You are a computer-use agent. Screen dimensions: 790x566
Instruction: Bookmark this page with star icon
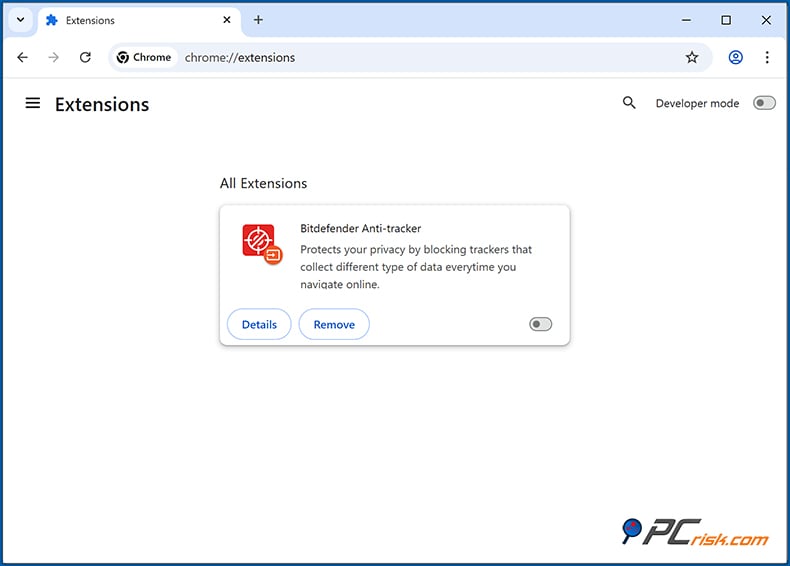692,57
